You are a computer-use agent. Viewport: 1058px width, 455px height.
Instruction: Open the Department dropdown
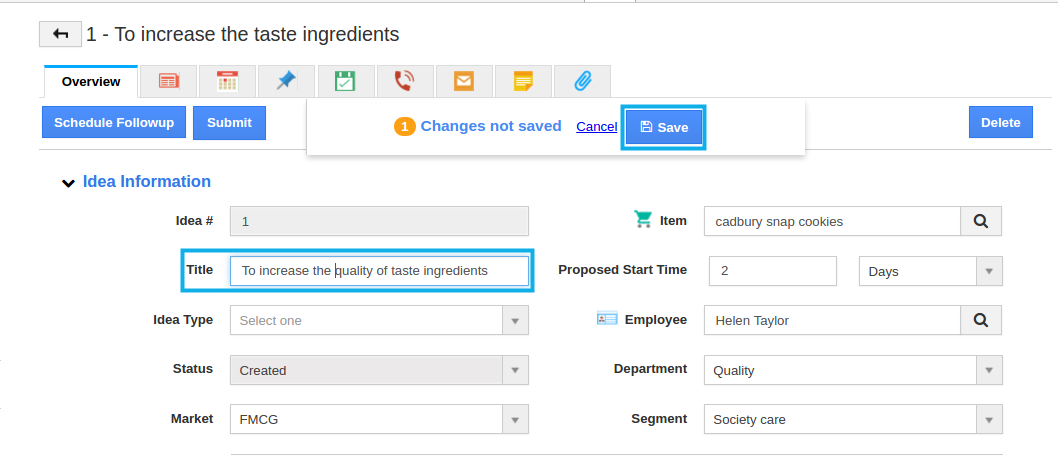click(853, 370)
